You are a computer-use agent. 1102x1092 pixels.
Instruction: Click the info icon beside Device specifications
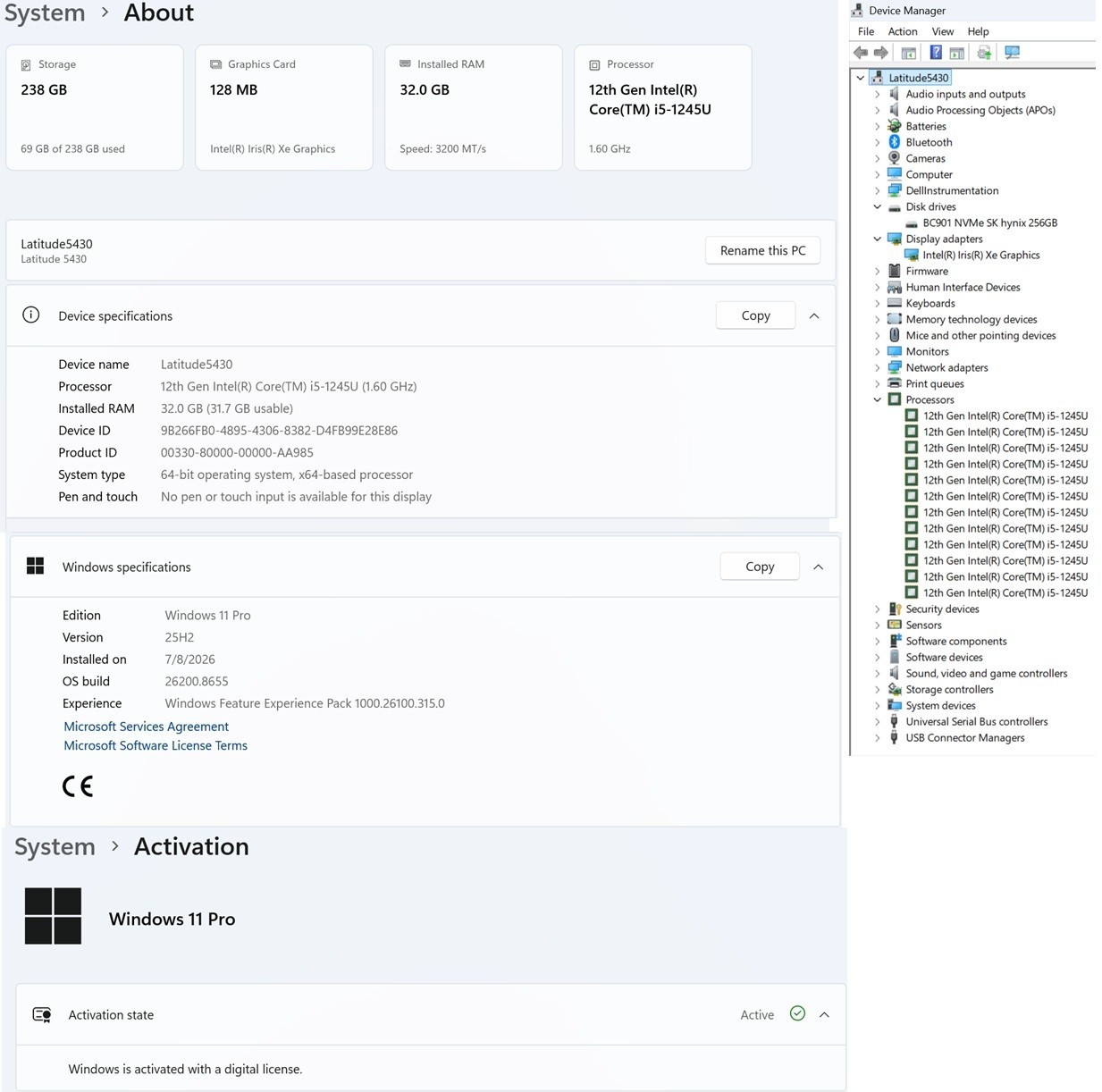[31, 315]
